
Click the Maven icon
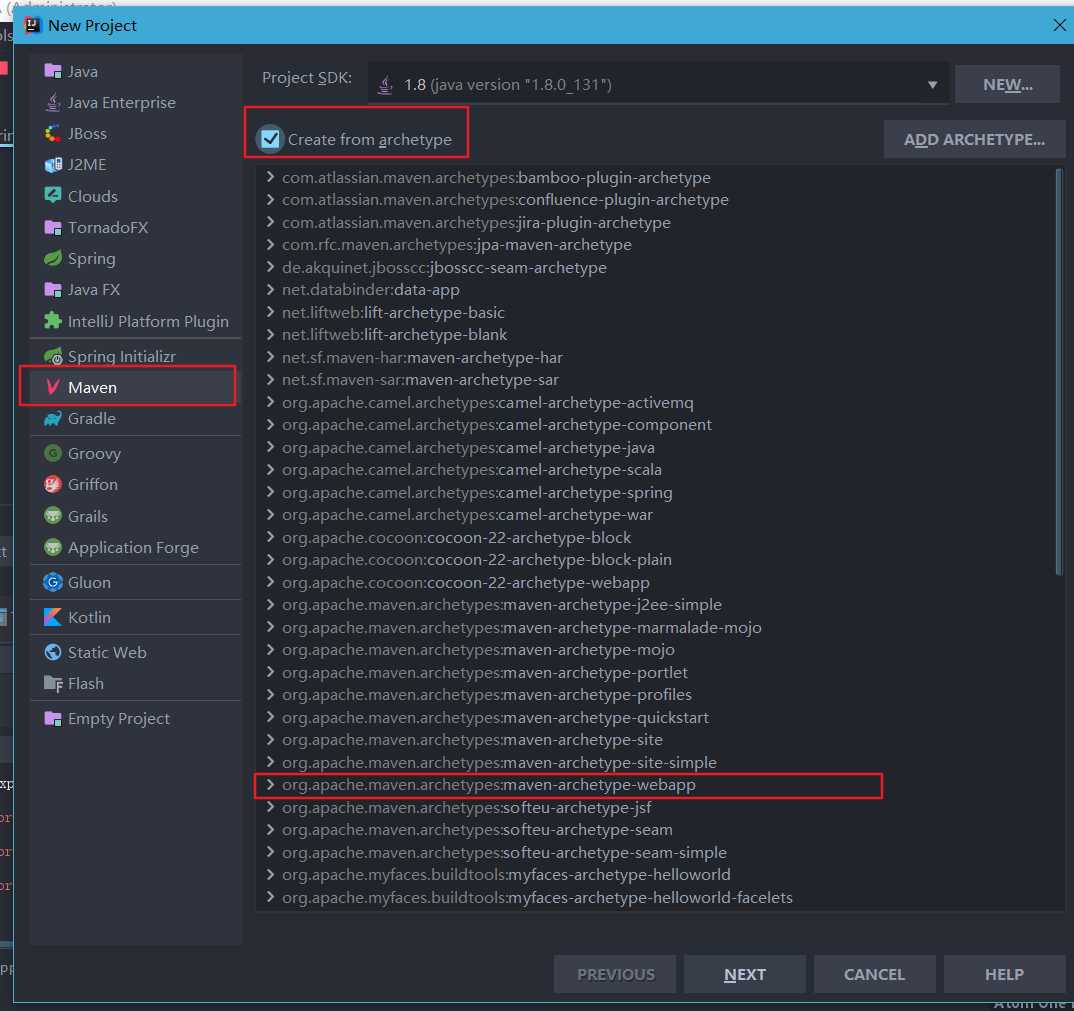coord(53,387)
